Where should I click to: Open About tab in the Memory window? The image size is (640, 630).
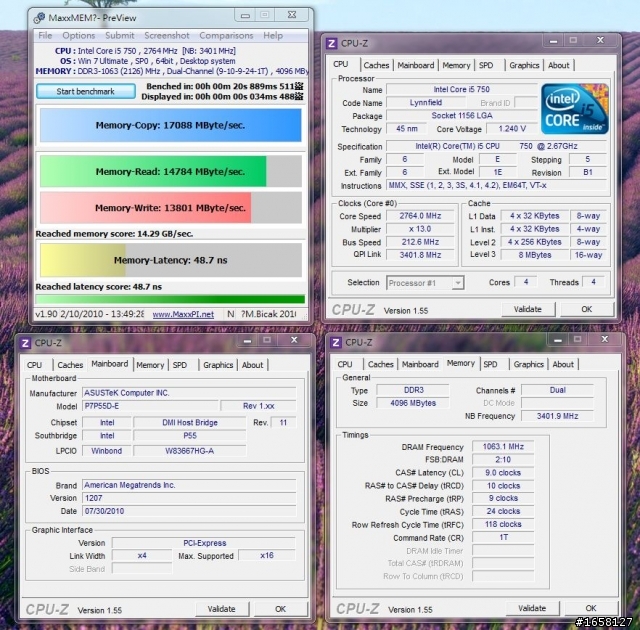tap(563, 364)
